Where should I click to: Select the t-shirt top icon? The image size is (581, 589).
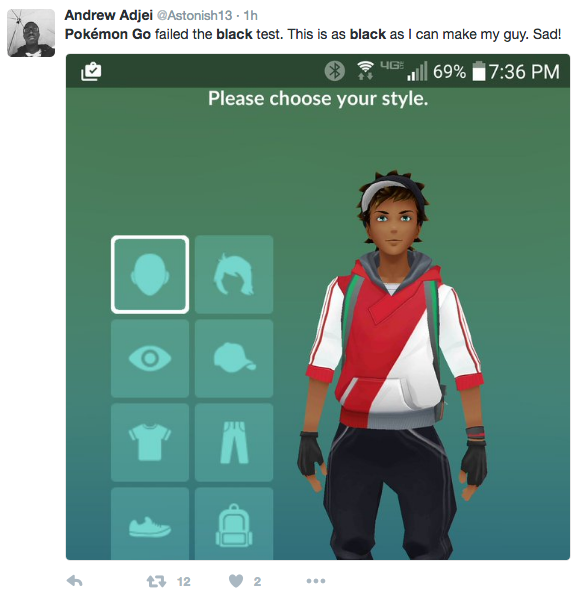coord(150,442)
